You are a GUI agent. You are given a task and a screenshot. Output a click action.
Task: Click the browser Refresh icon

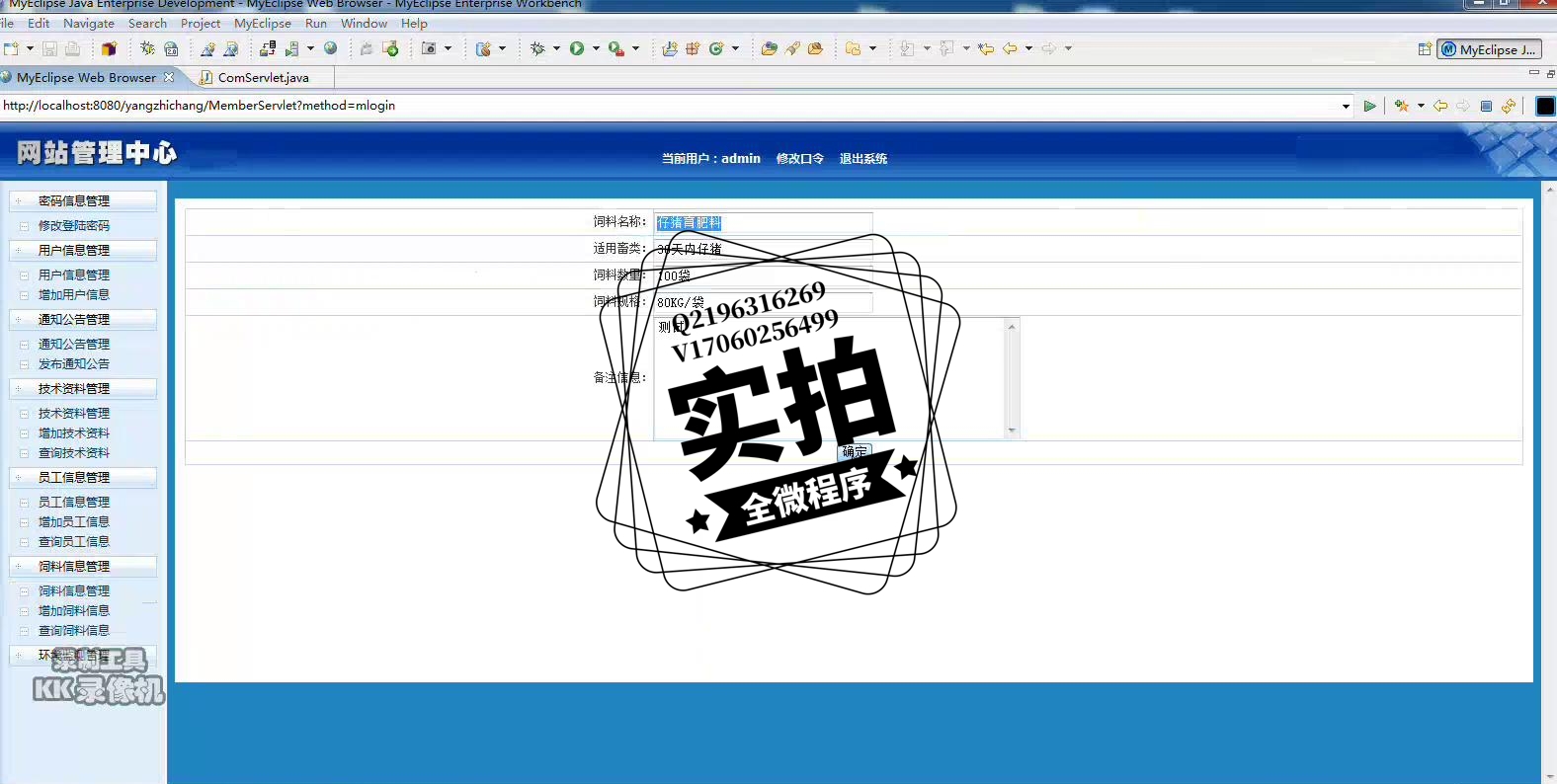1509,106
